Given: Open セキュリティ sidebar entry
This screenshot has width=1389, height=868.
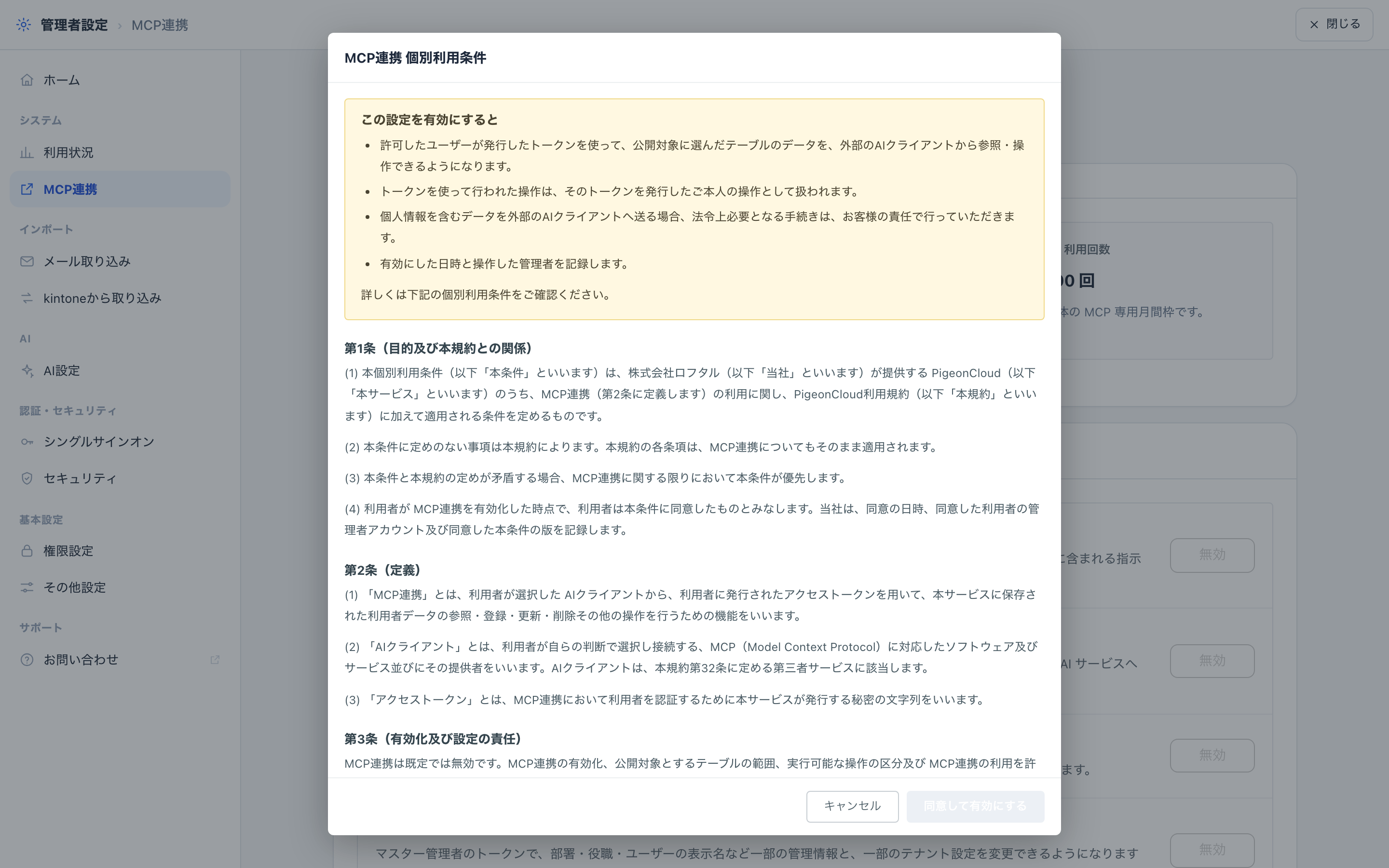Looking at the screenshot, I should click(120, 478).
